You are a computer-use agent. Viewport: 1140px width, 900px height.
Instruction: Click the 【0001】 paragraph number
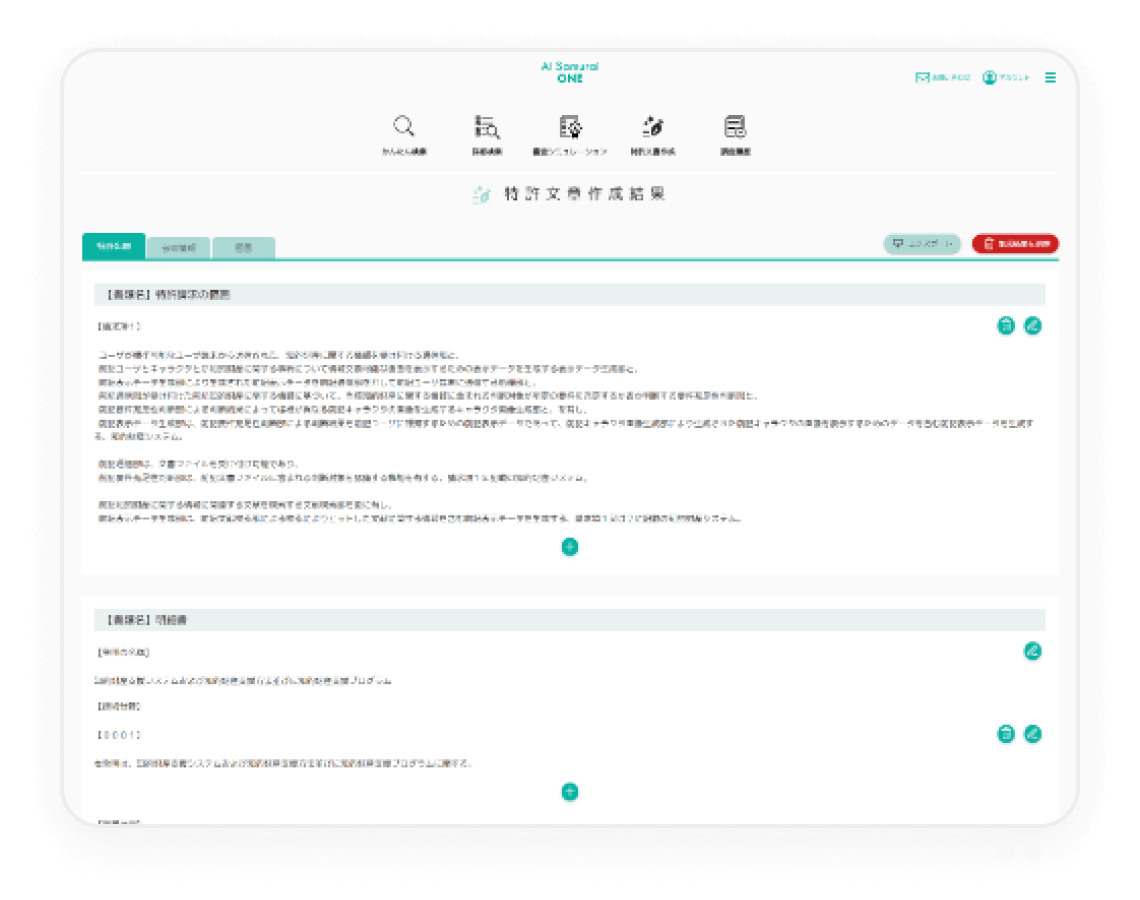(119, 735)
